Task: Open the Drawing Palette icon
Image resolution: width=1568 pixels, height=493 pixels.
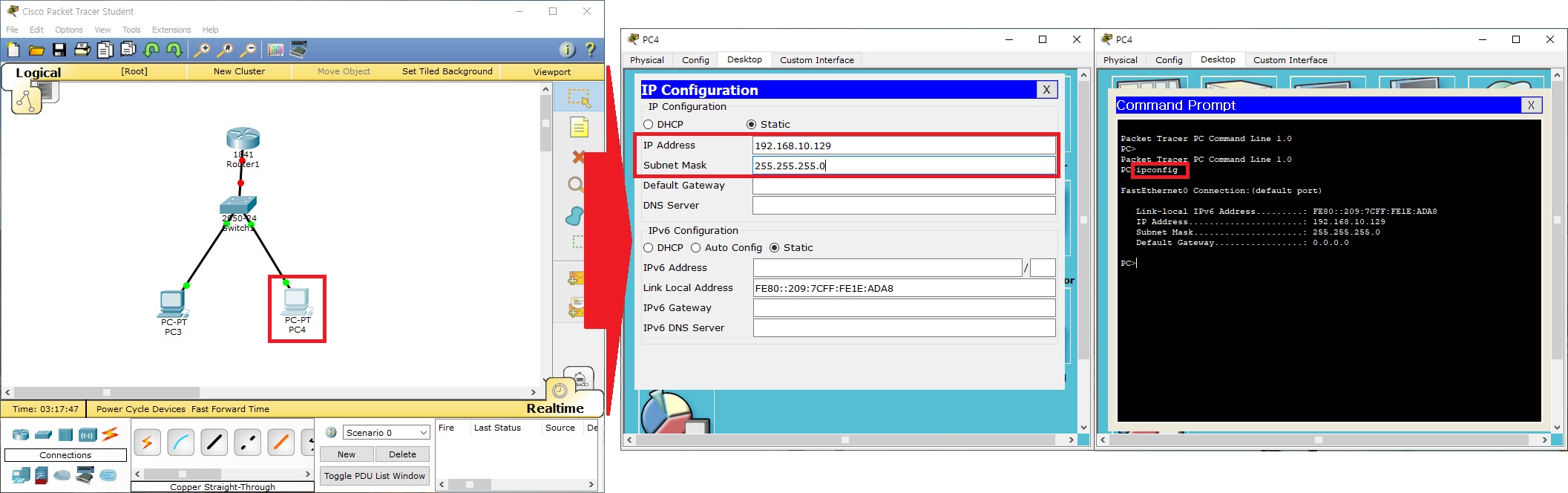Action: 275,50
